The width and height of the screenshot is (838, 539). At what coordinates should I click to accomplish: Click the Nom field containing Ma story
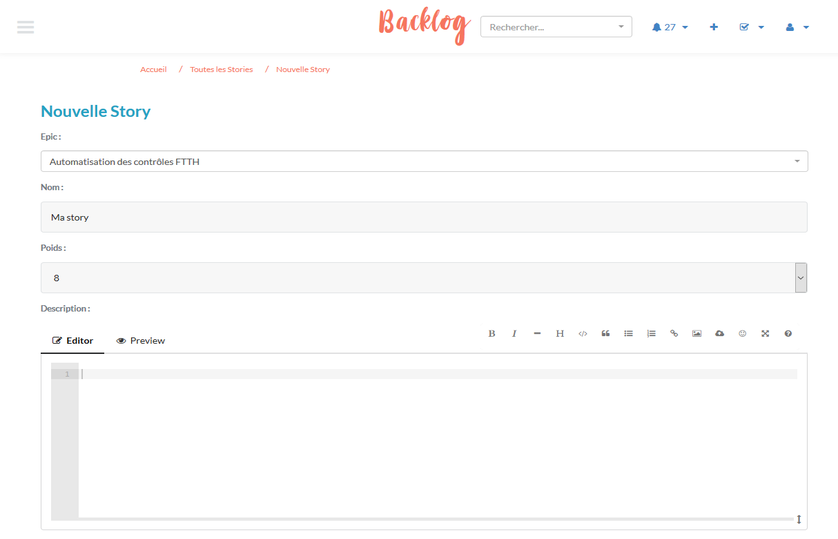[x=423, y=217]
